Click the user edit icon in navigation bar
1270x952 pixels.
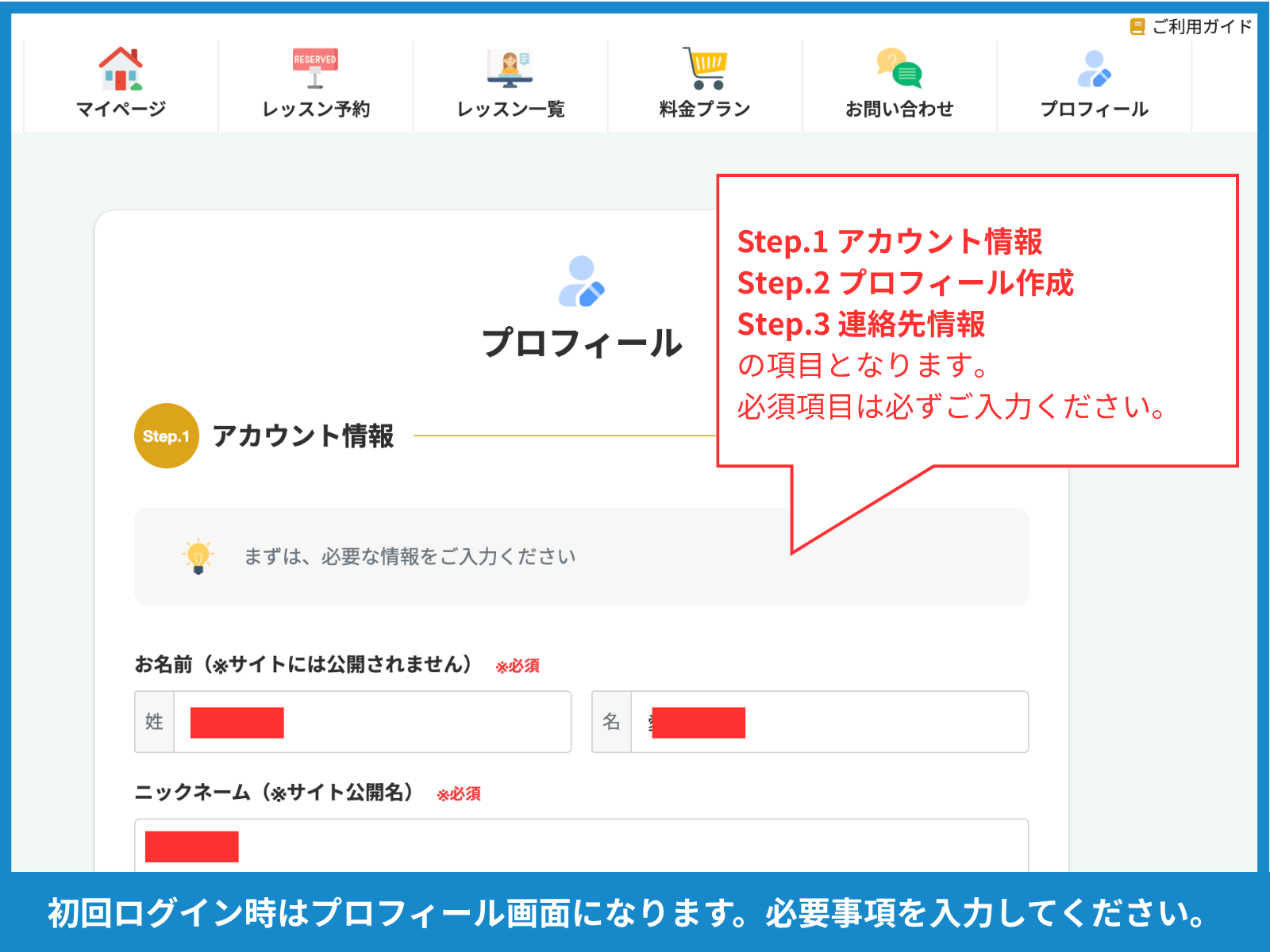tap(1094, 68)
